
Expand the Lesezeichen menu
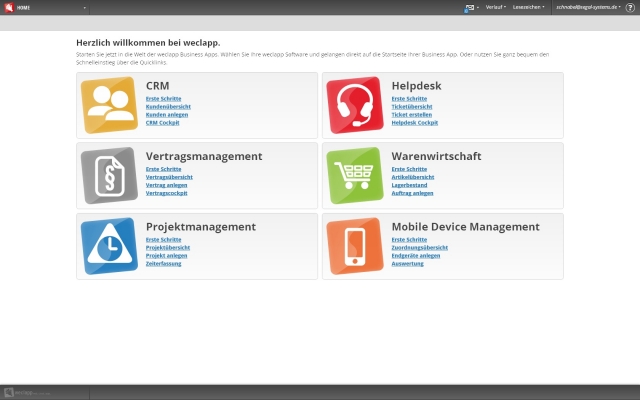coord(528,7)
